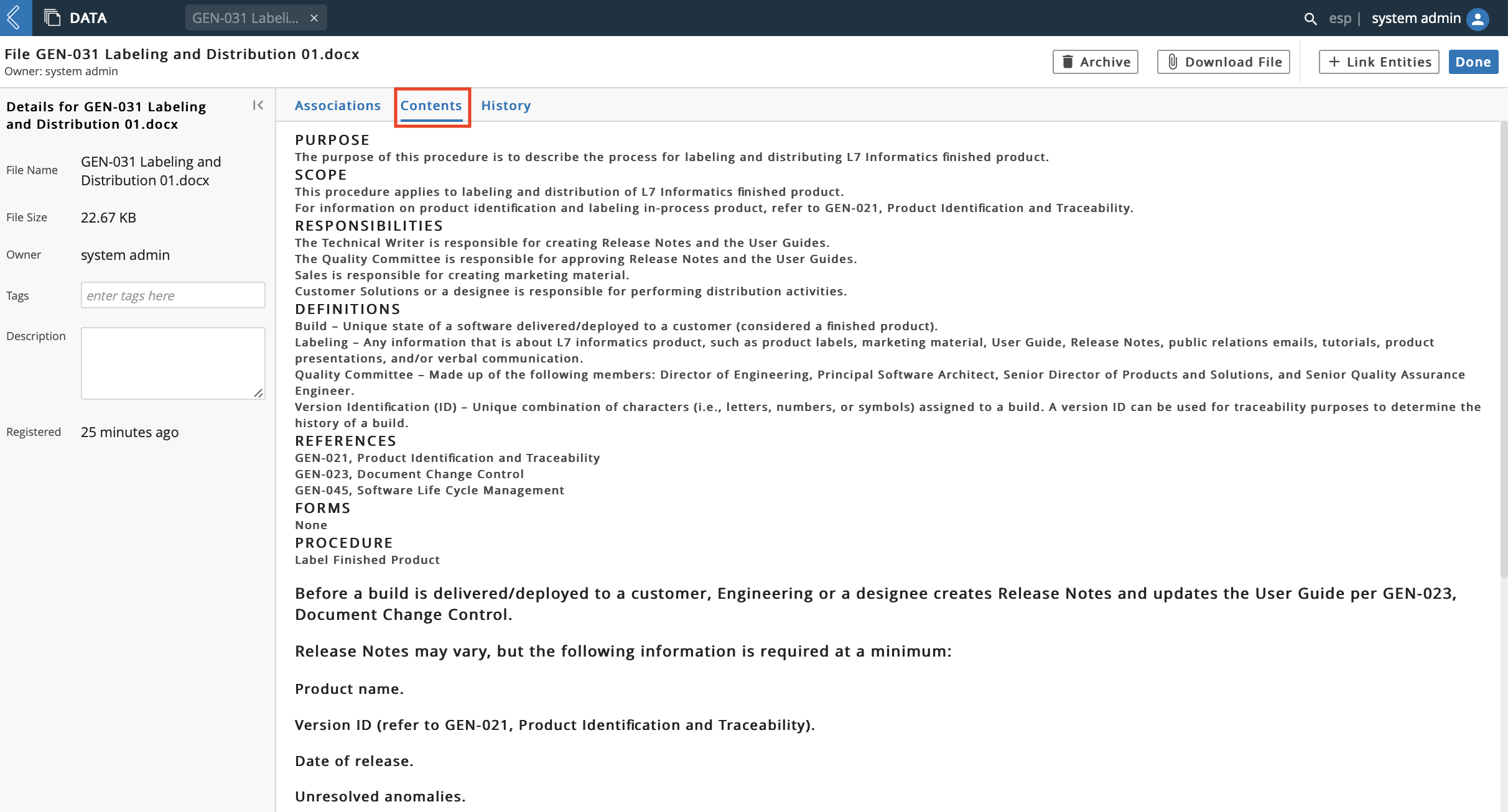This screenshot has height=812, width=1508.
Task: Click the search magnifier icon
Action: (x=1310, y=17)
